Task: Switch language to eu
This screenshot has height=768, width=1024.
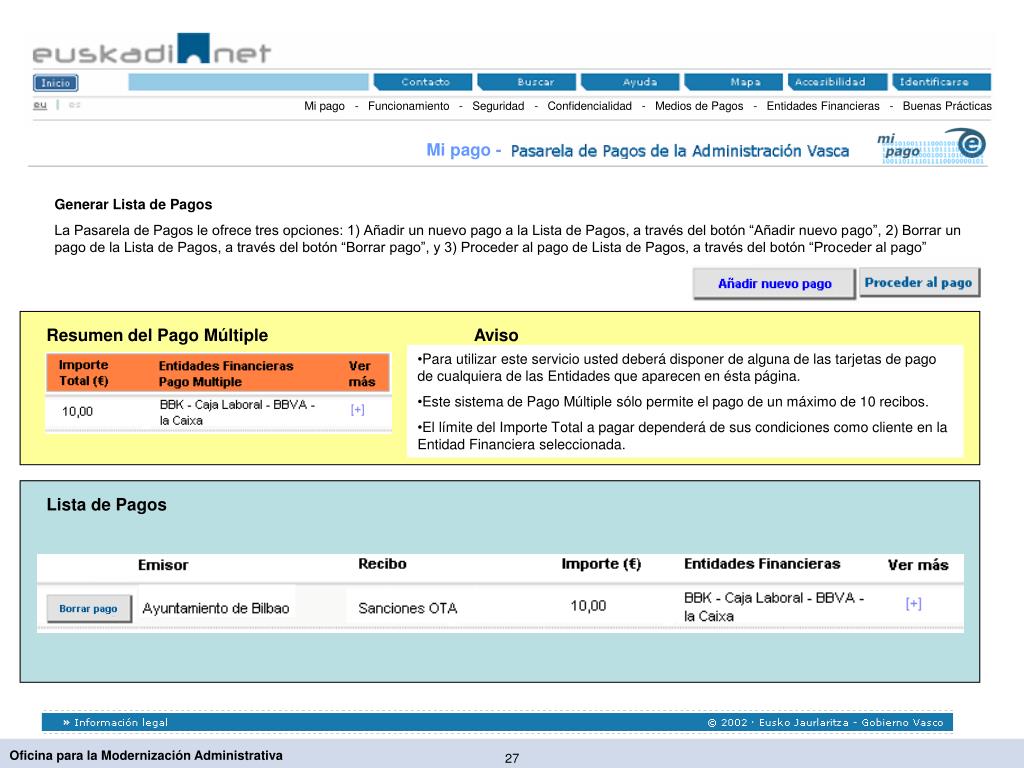Action: (x=40, y=104)
